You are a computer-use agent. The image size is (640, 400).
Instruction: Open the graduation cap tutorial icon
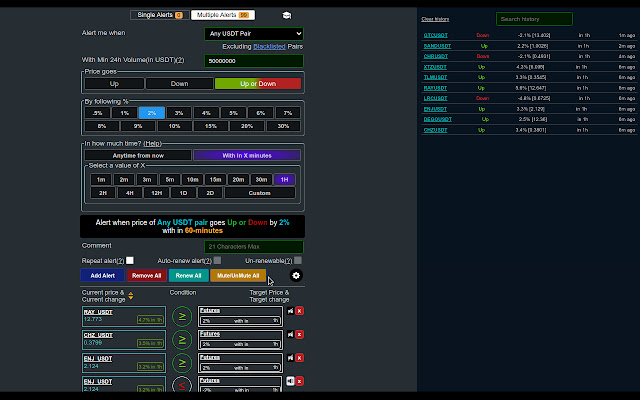pos(287,16)
